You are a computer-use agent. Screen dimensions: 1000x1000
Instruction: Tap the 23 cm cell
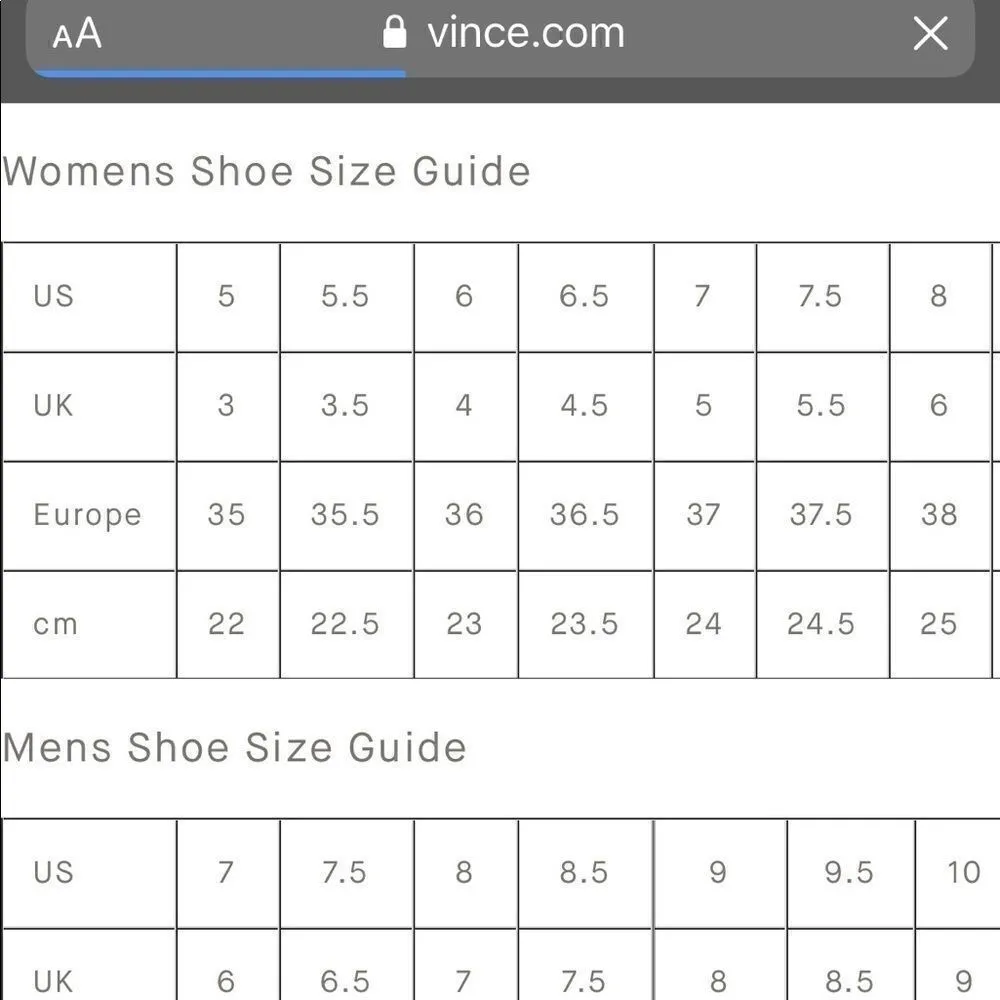click(464, 624)
